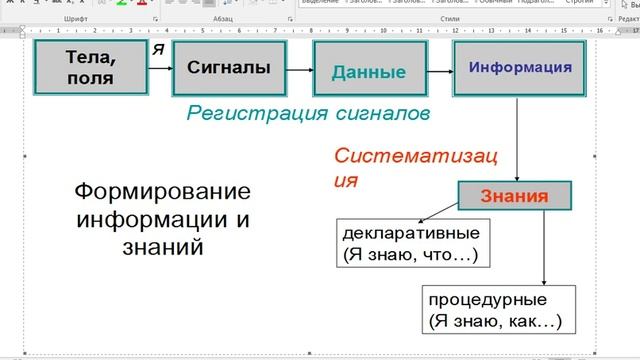Select the arrow between Сигналы and Данные
Viewport: 640px width, 360px height.
(x=300, y=70)
